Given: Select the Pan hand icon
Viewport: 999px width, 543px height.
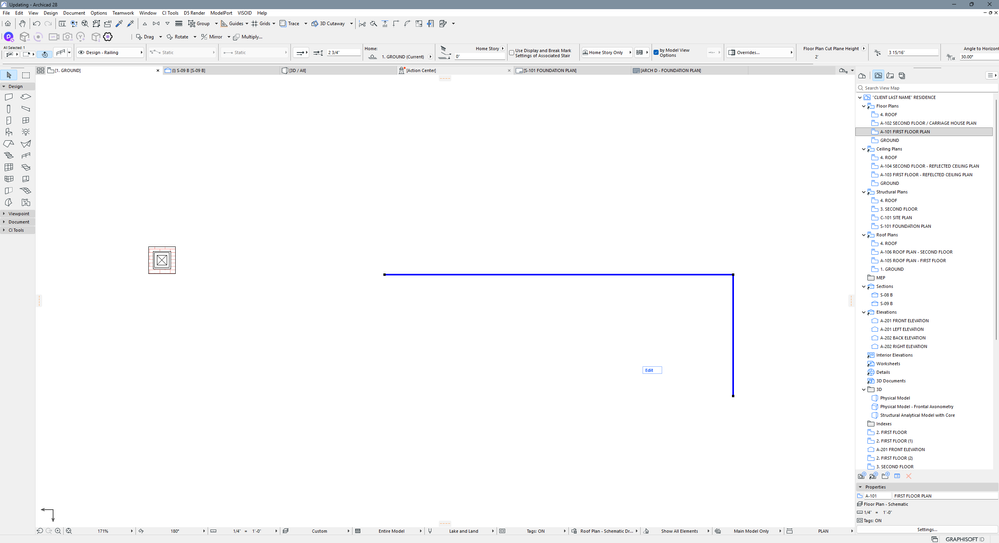Looking at the screenshot, I should tap(22, 24).
